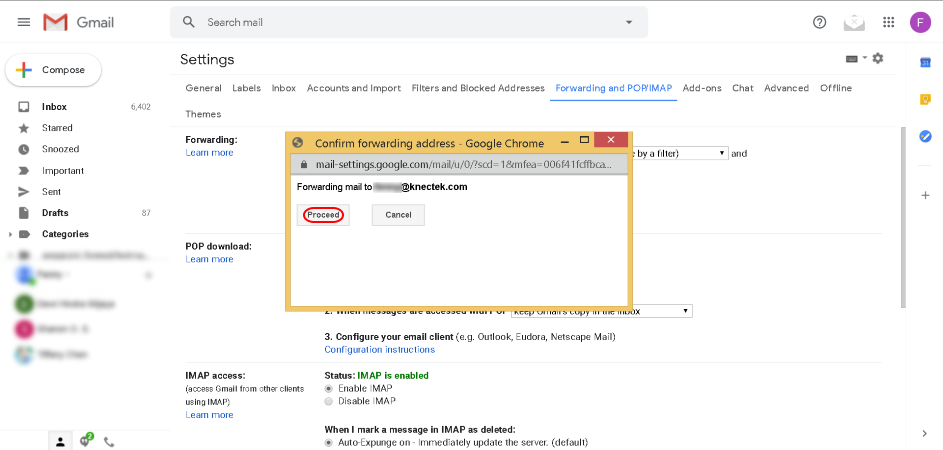The height and width of the screenshot is (450, 943).
Task: Click the Hangouts contacts person icon
Action: pyautogui.click(x=60, y=442)
